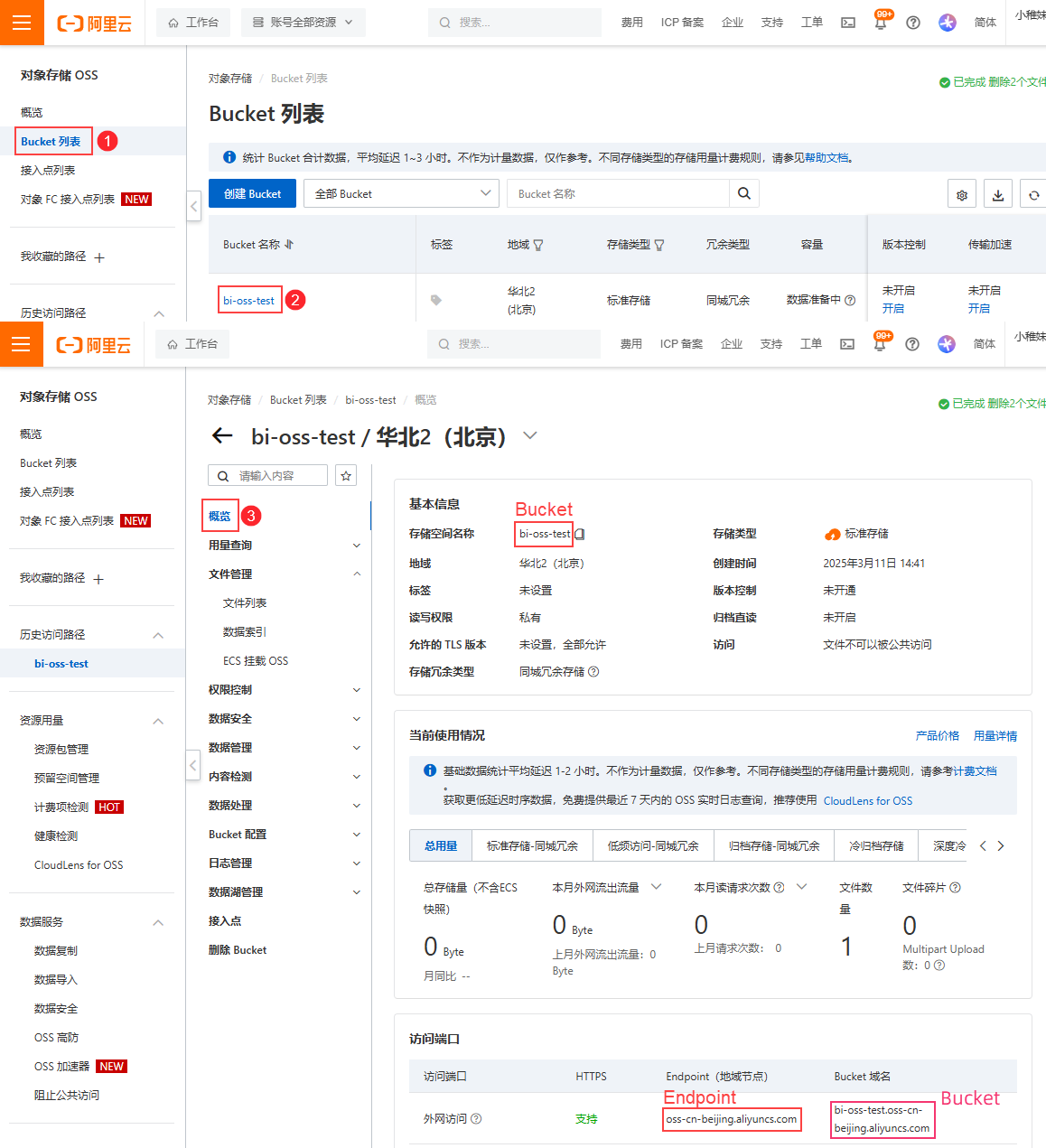Open help question icon in upper header
The height and width of the screenshot is (1148, 1046).
pos(913,23)
